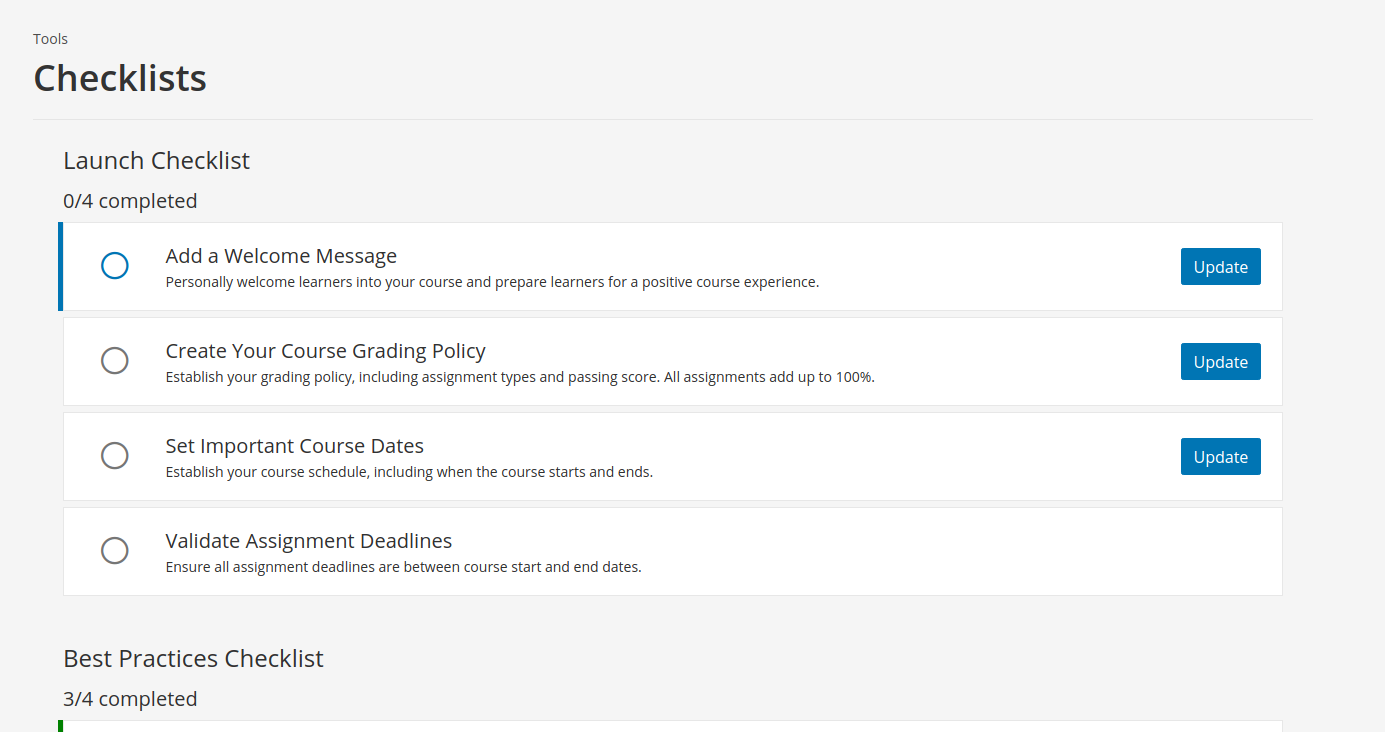Screen dimensions: 1385x732
Task: Click the grading policy description text
Action: [x=520, y=377]
